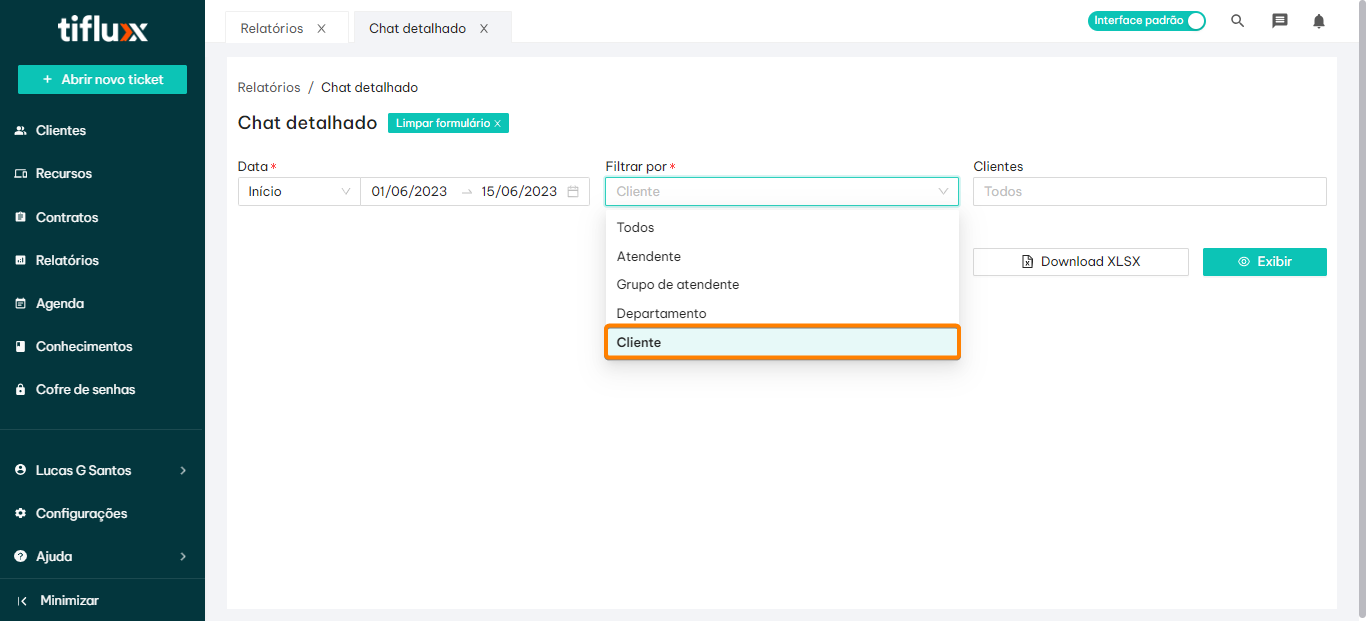Viewport: 1366px width, 621px height.
Task: Expand the Início date type dropdown
Action: pyautogui.click(x=298, y=192)
